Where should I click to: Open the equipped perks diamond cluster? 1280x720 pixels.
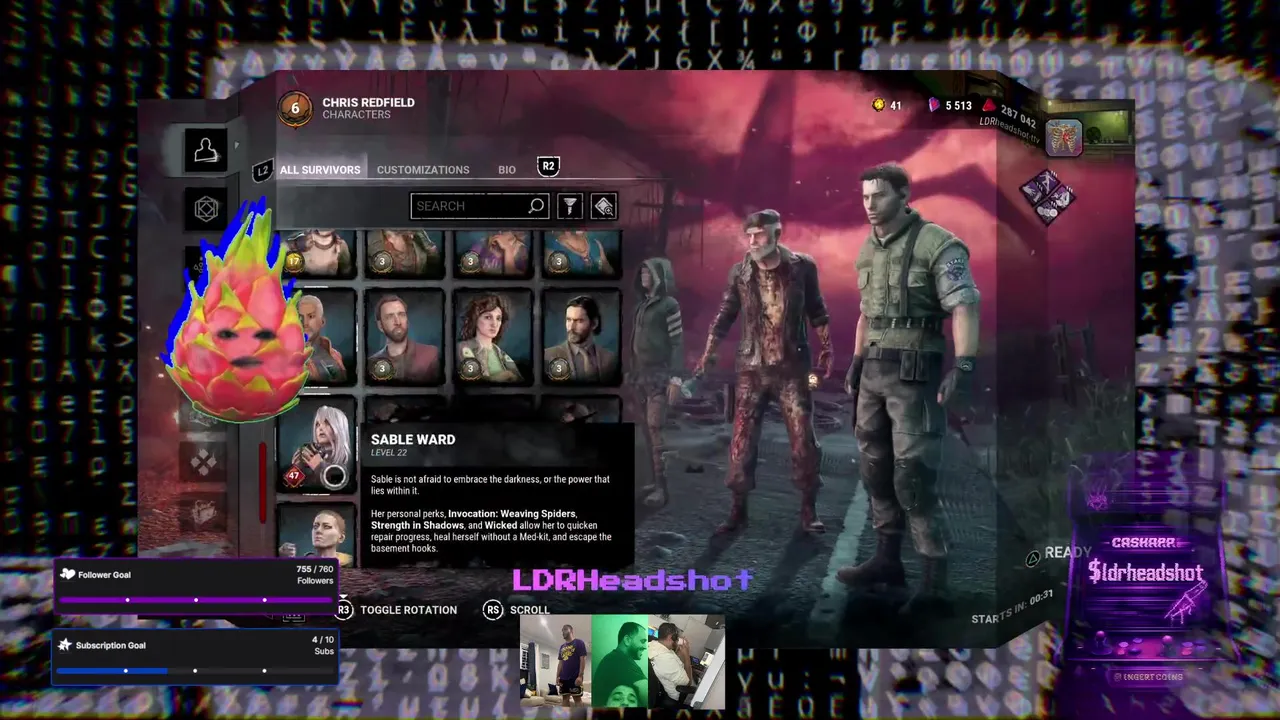coord(1047,196)
